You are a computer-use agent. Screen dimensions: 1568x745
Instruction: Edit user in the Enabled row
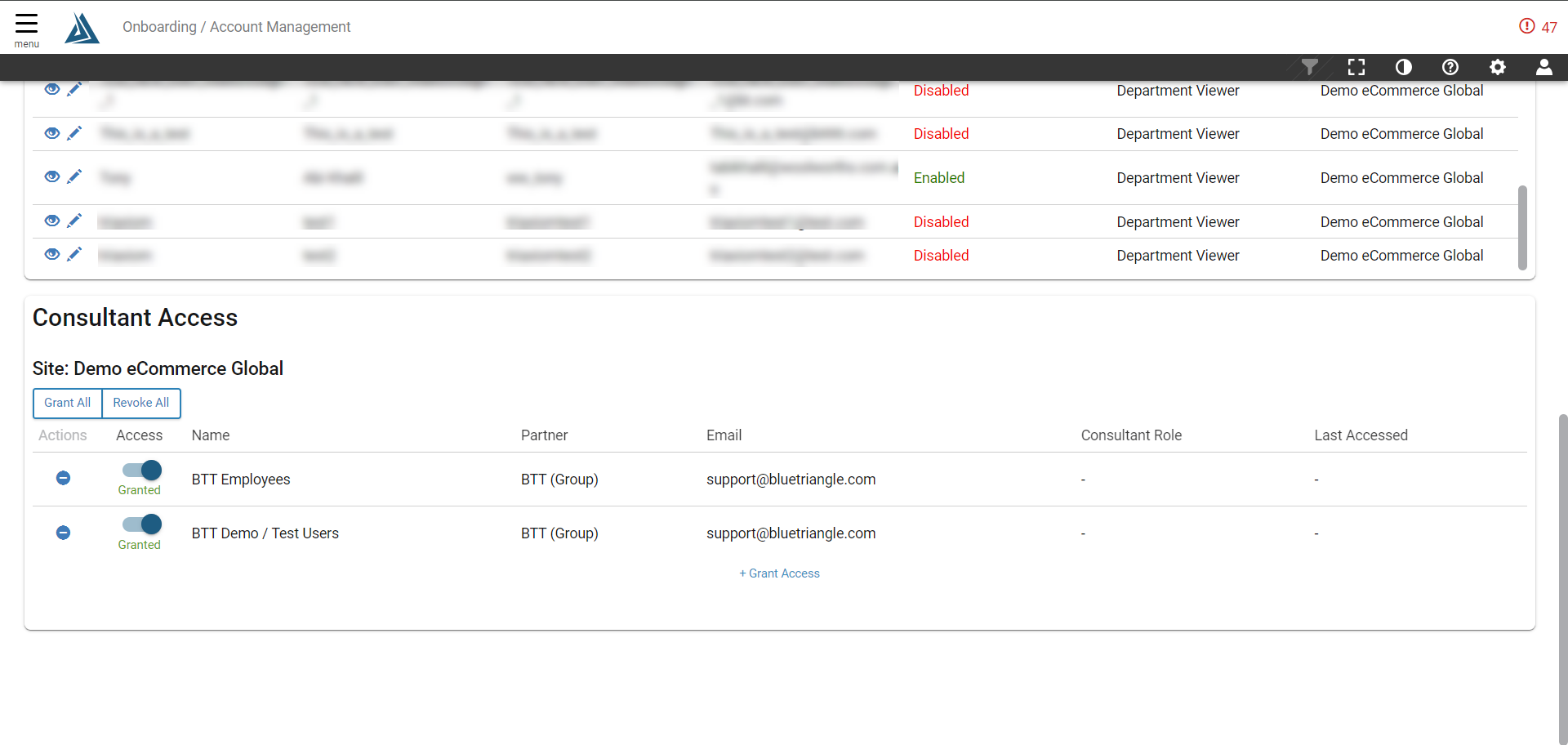[74, 176]
